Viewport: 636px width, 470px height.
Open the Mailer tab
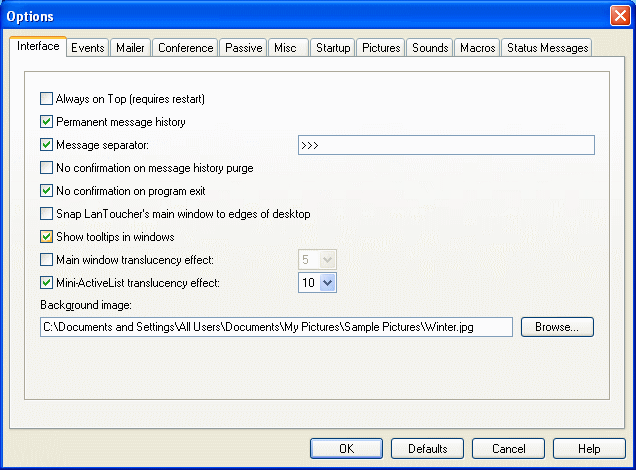pos(130,48)
